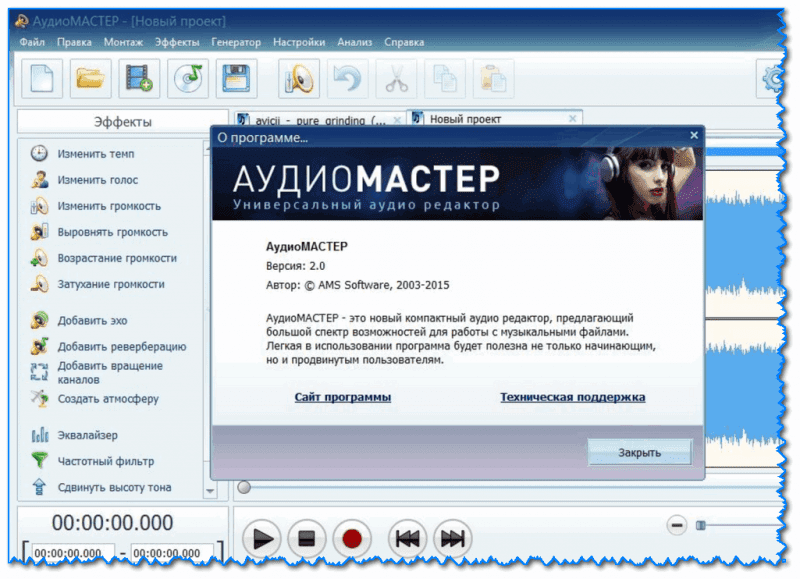Open the Файл menu
The height and width of the screenshot is (579, 800).
tap(32, 42)
